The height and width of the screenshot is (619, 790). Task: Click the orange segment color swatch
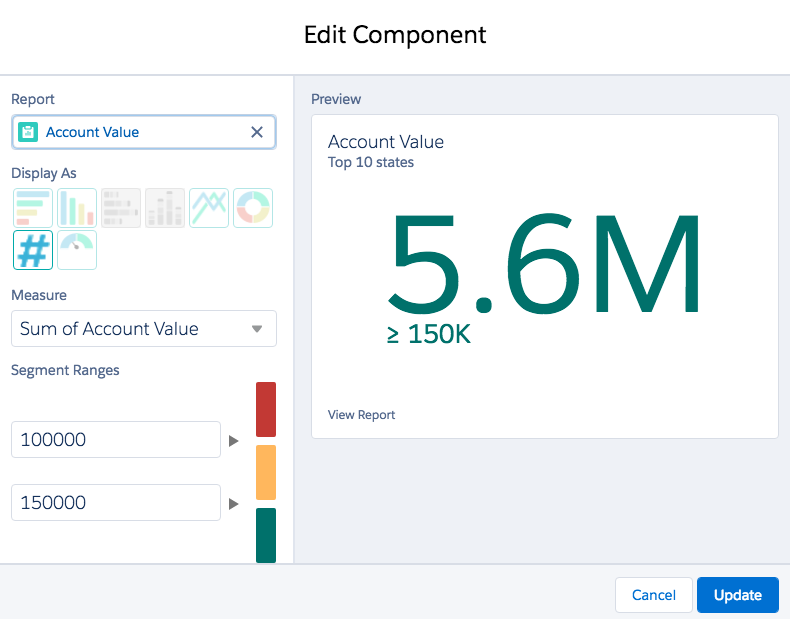(x=266, y=472)
